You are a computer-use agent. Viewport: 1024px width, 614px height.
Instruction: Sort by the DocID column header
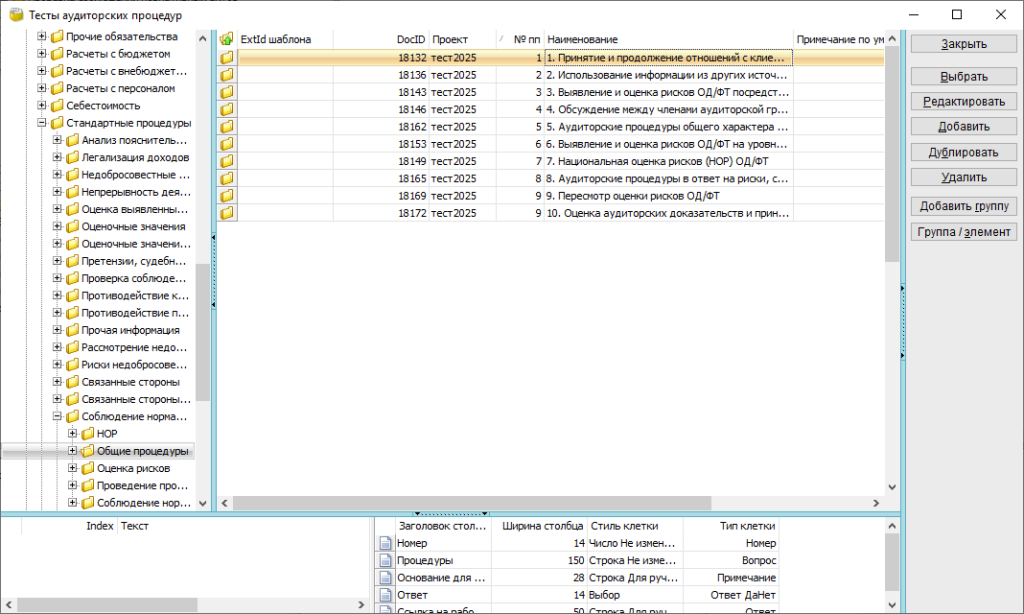pyautogui.click(x=410, y=39)
